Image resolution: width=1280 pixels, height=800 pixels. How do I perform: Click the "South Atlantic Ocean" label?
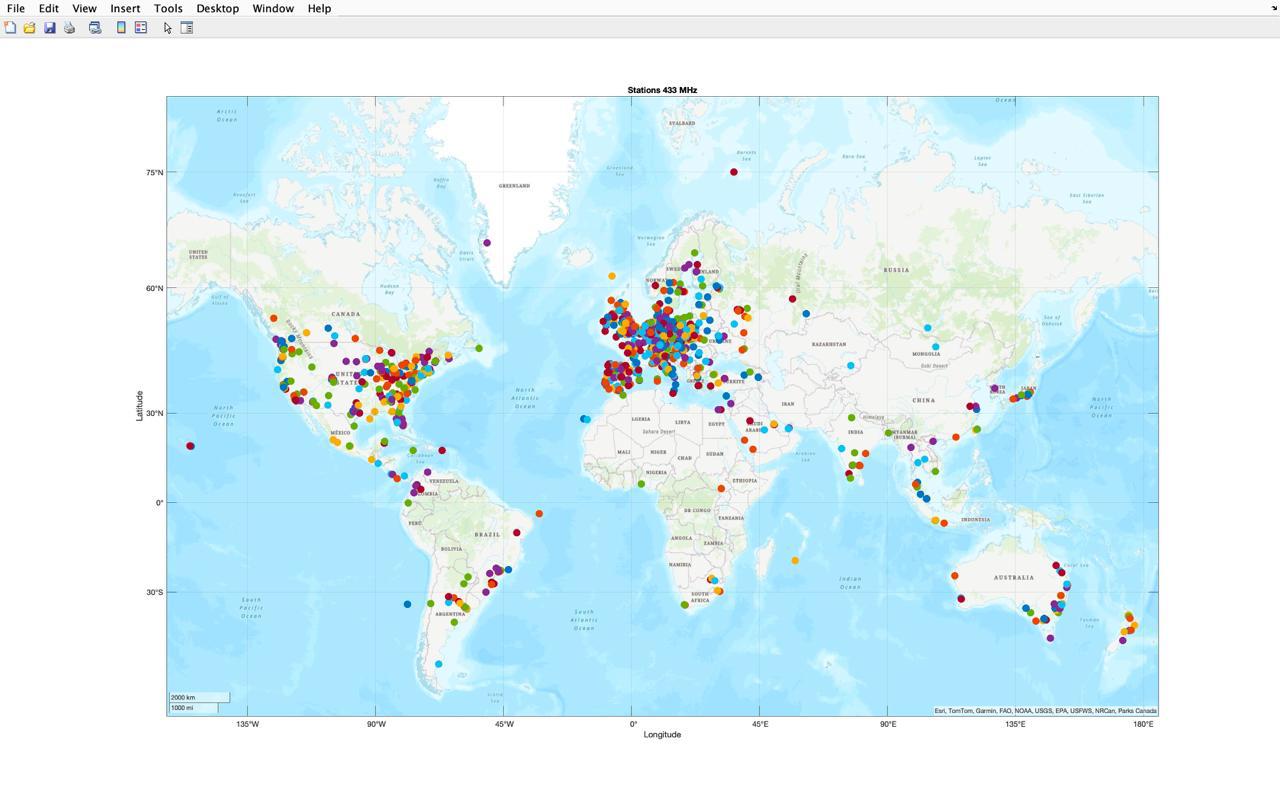pyautogui.click(x=584, y=620)
